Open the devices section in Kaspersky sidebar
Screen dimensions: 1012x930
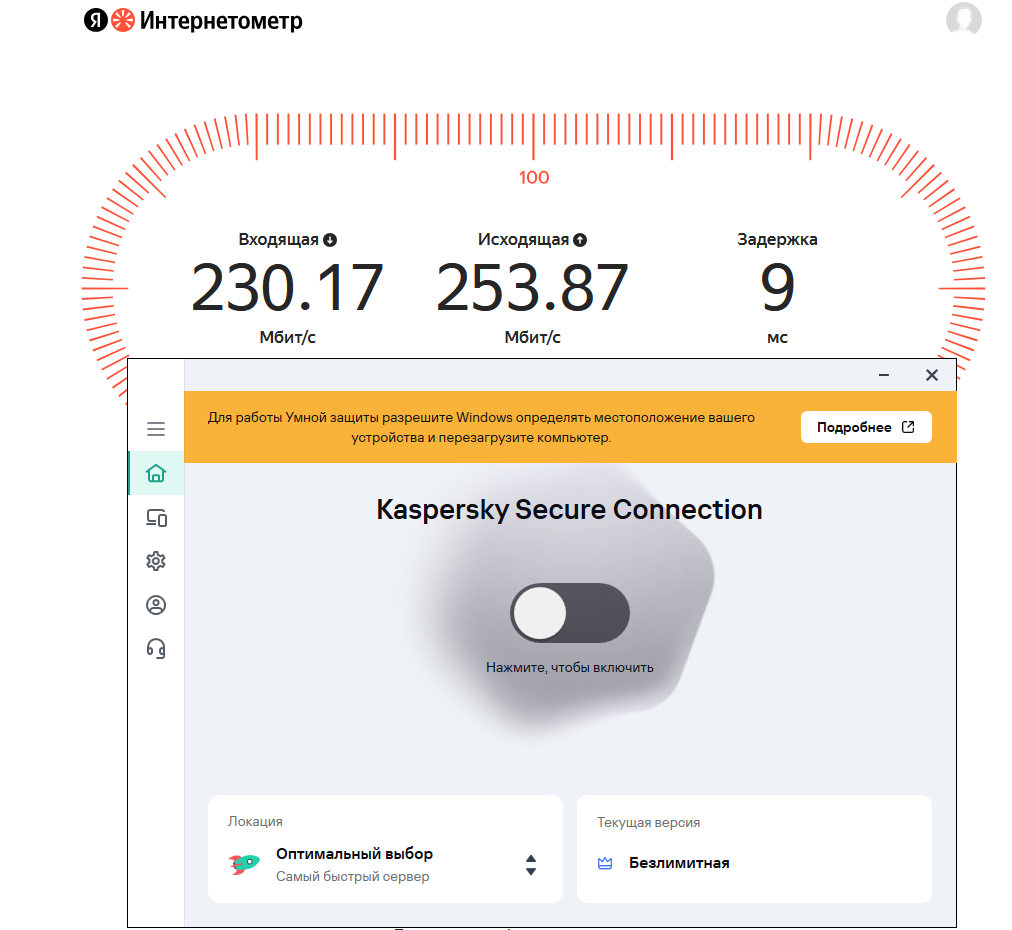click(x=156, y=518)
